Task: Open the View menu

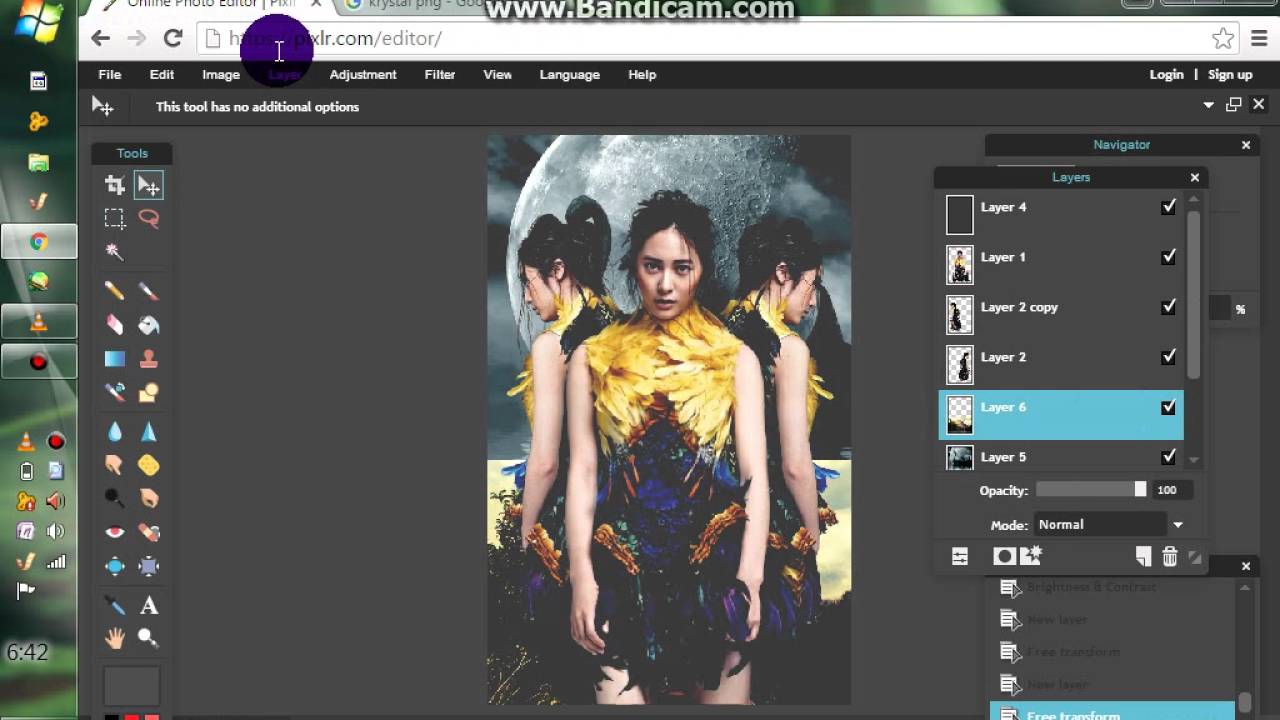Action: pos(497,74)
